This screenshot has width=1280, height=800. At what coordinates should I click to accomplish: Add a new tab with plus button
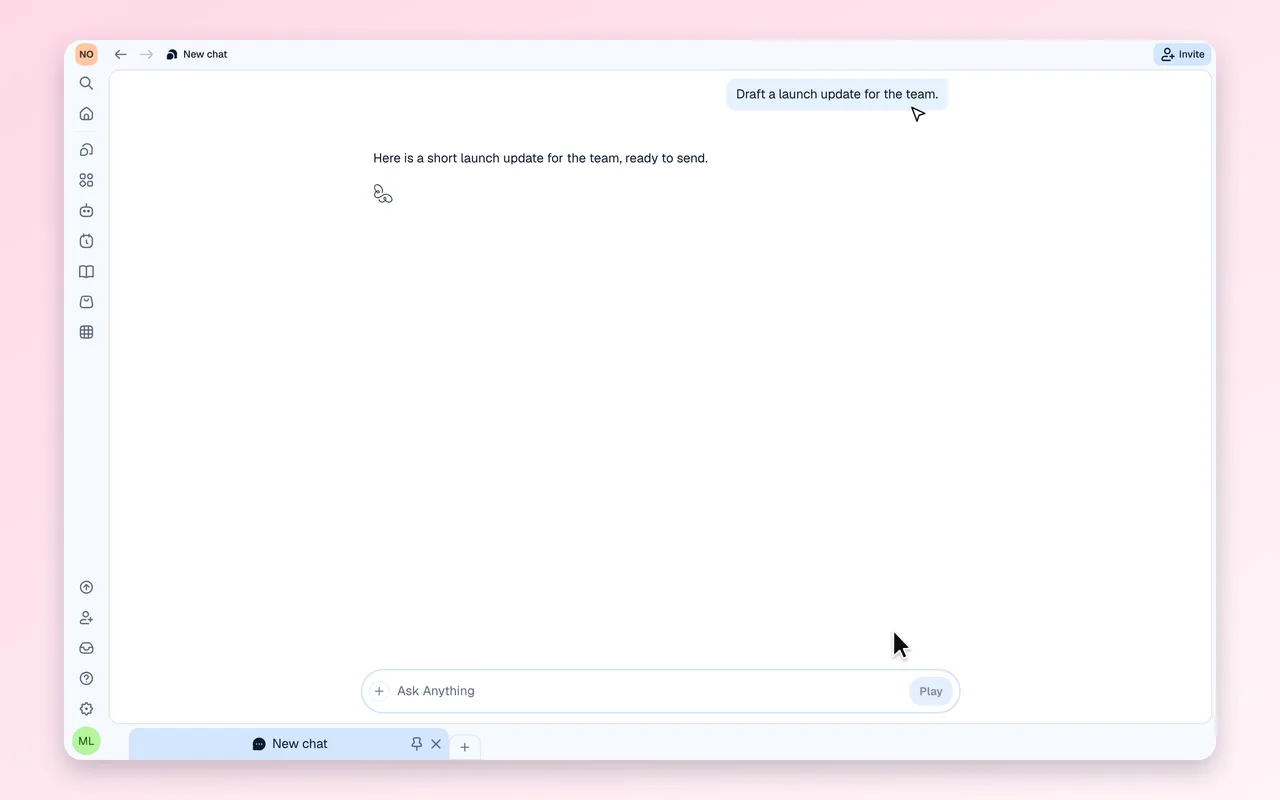click(x=464, y=747)
